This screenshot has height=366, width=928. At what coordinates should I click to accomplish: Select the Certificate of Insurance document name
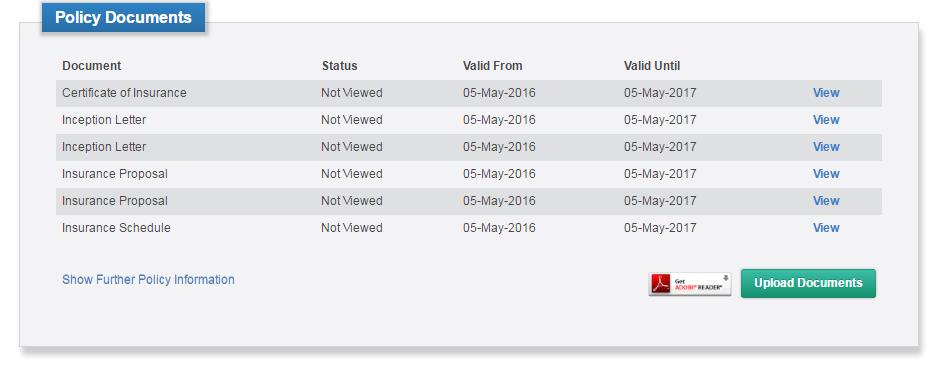pyautogui.click(x=124, y=93)
